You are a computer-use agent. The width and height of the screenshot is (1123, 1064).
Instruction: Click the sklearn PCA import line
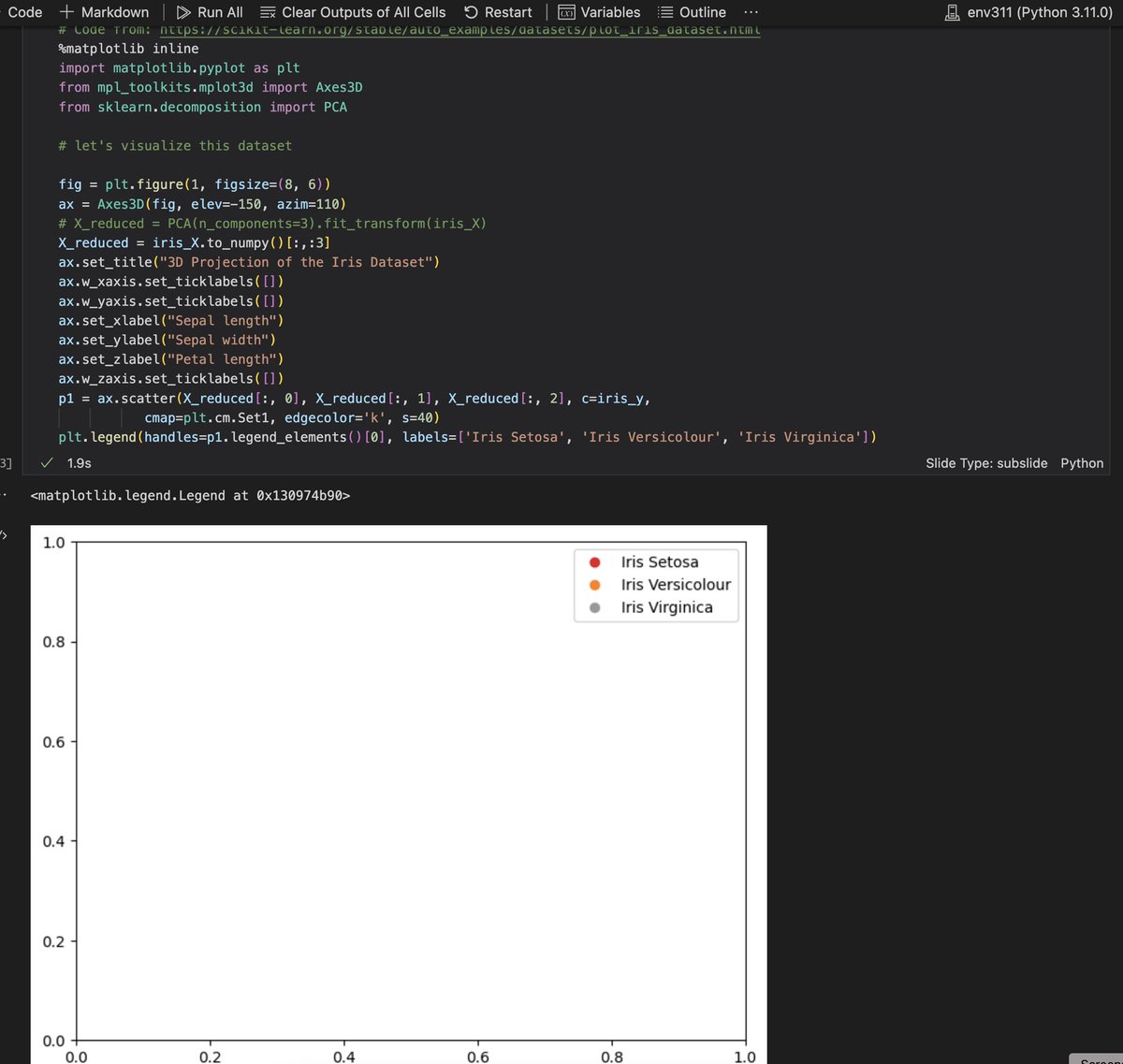202,107
